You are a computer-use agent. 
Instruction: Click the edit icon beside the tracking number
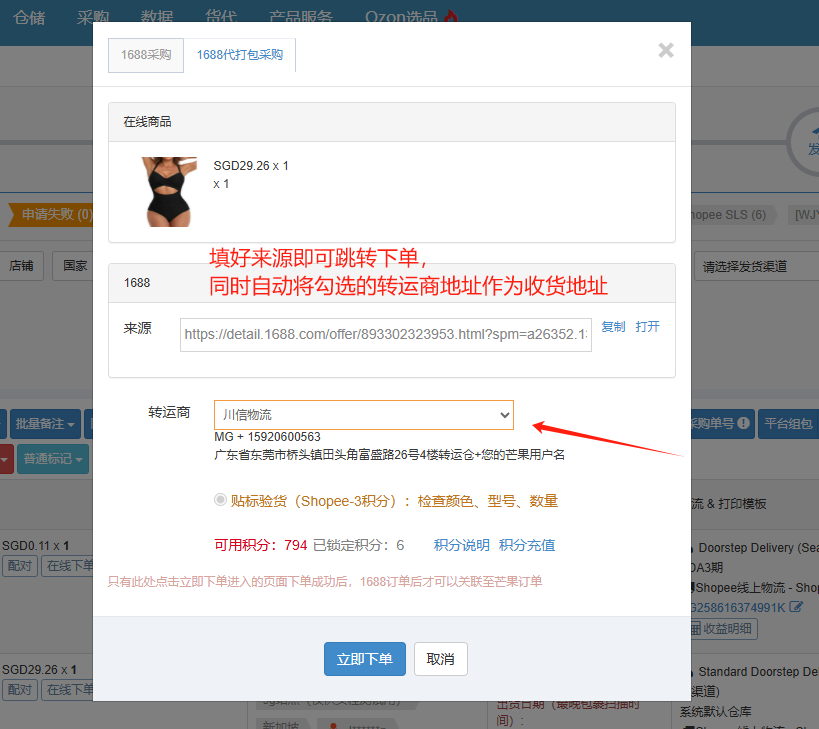[795, 607]
